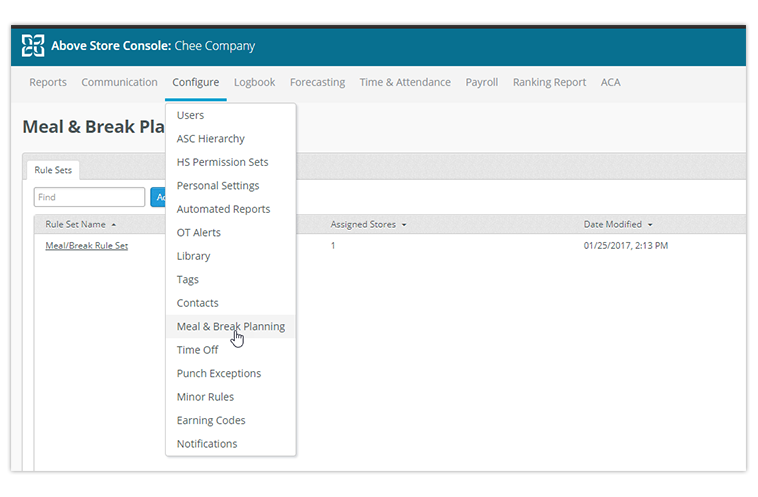Select Meal & Break Planning menu entry
Viewport: 758px width, 497px height.
pyautogui.click(x=230, y=326)
